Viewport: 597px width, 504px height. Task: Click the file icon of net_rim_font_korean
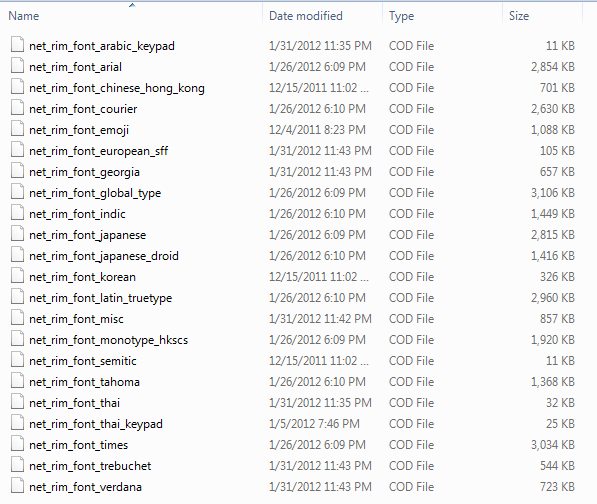[x=18, y=276]
